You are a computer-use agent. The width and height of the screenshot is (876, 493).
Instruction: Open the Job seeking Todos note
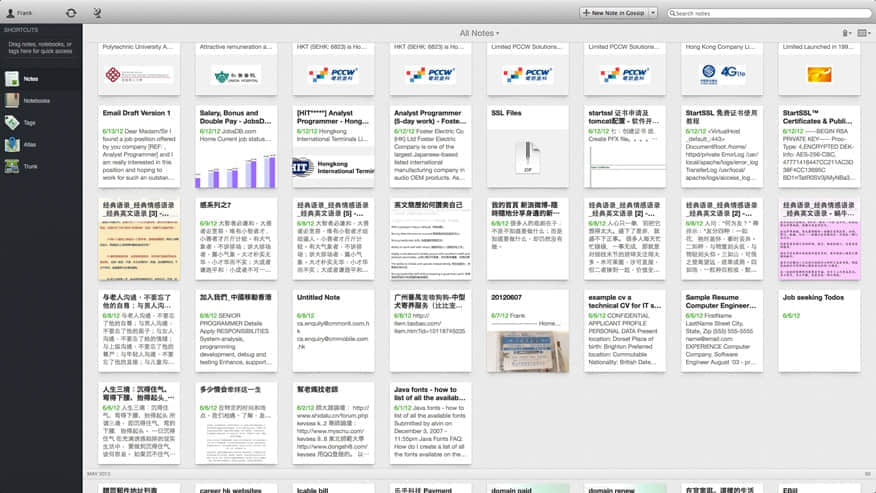820,331
